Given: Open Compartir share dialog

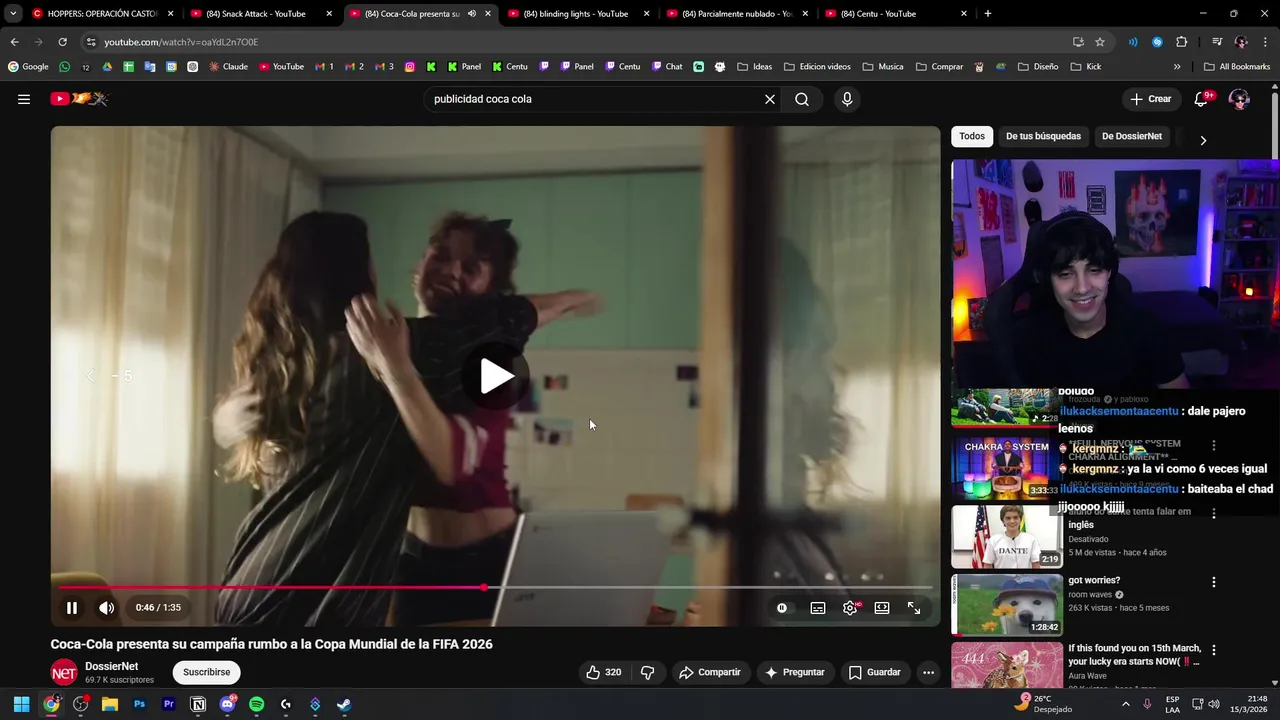Looking at the screenshot, I should (710, 672).
